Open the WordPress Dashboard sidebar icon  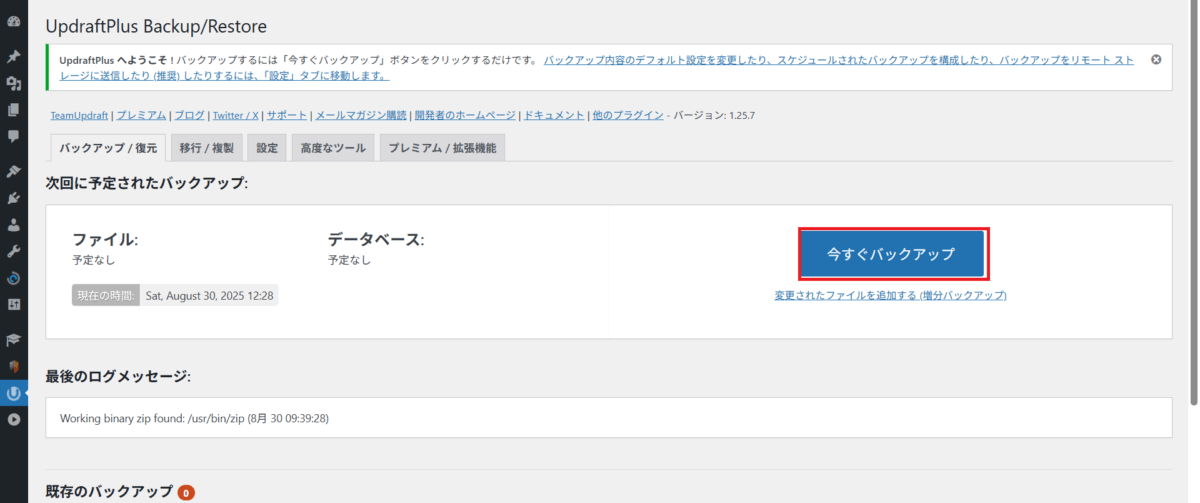pos(13,21)
